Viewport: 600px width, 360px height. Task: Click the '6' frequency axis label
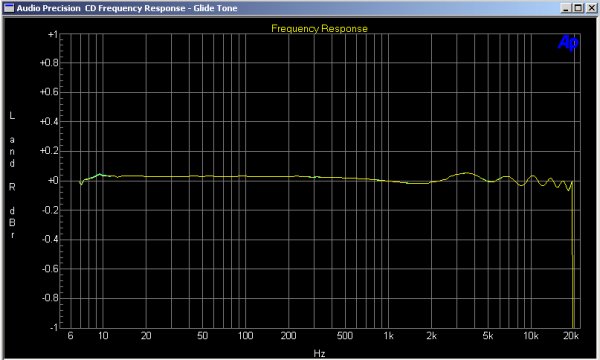[70, 336]
